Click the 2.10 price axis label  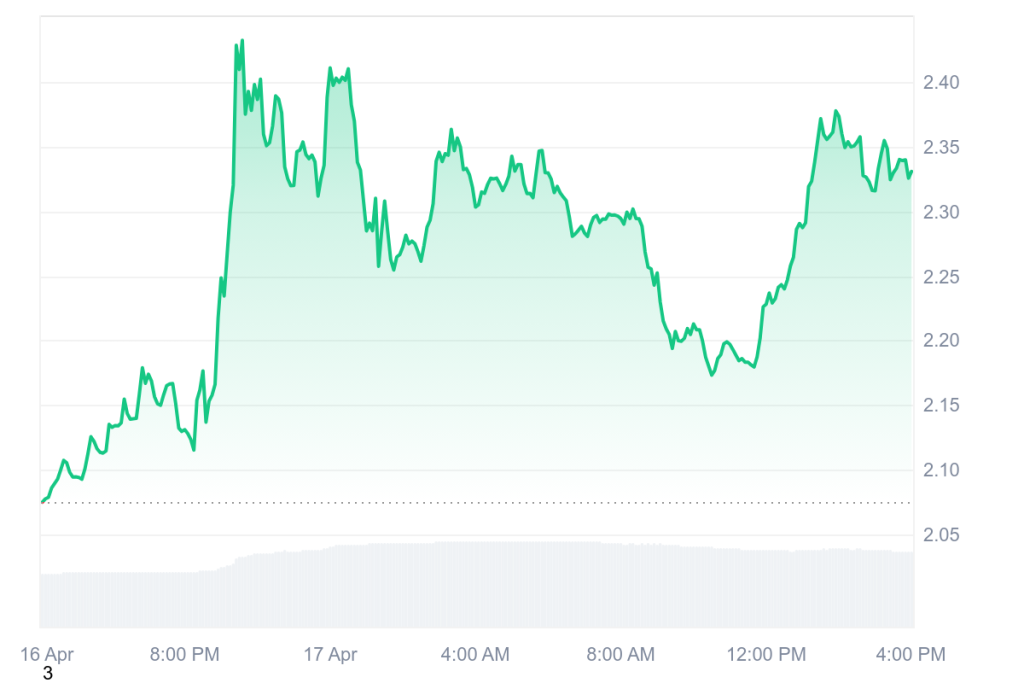[x=941, y=470]
